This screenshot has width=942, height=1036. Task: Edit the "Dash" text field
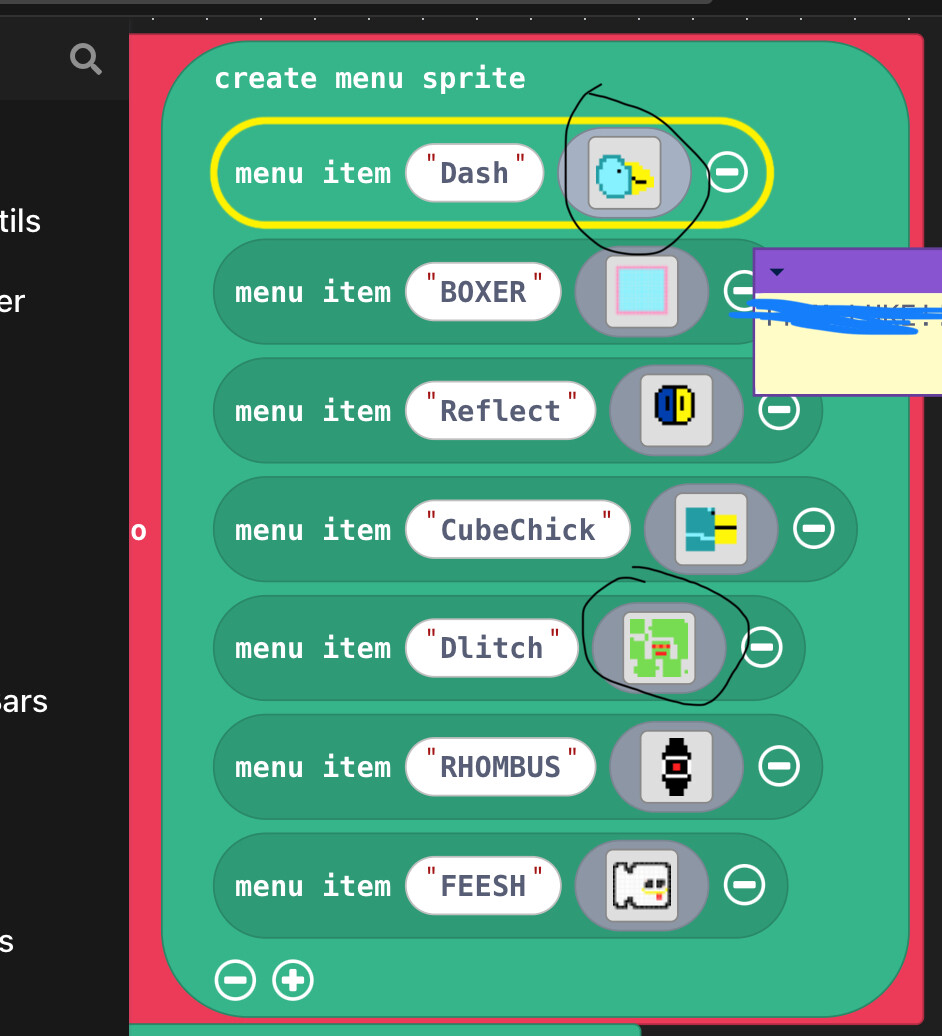[x=474, y=173]
